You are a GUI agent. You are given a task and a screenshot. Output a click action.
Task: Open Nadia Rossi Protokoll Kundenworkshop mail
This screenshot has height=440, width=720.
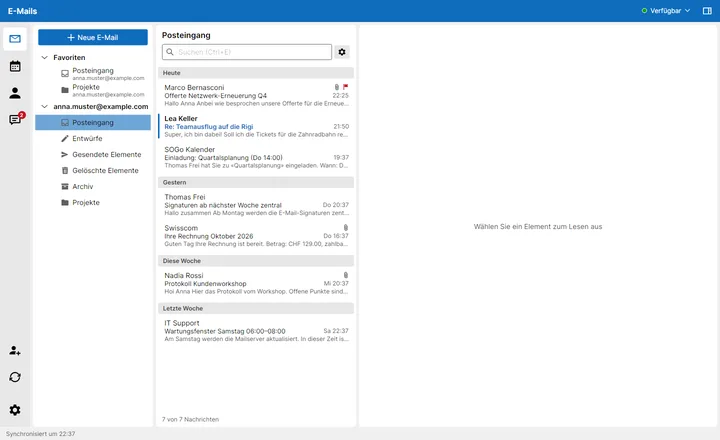[x=256, y=283]
